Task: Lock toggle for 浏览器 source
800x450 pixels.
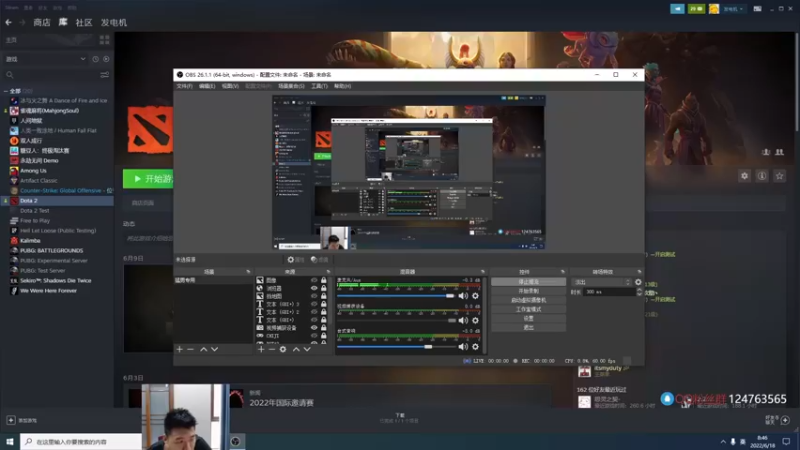Action: 323,288
